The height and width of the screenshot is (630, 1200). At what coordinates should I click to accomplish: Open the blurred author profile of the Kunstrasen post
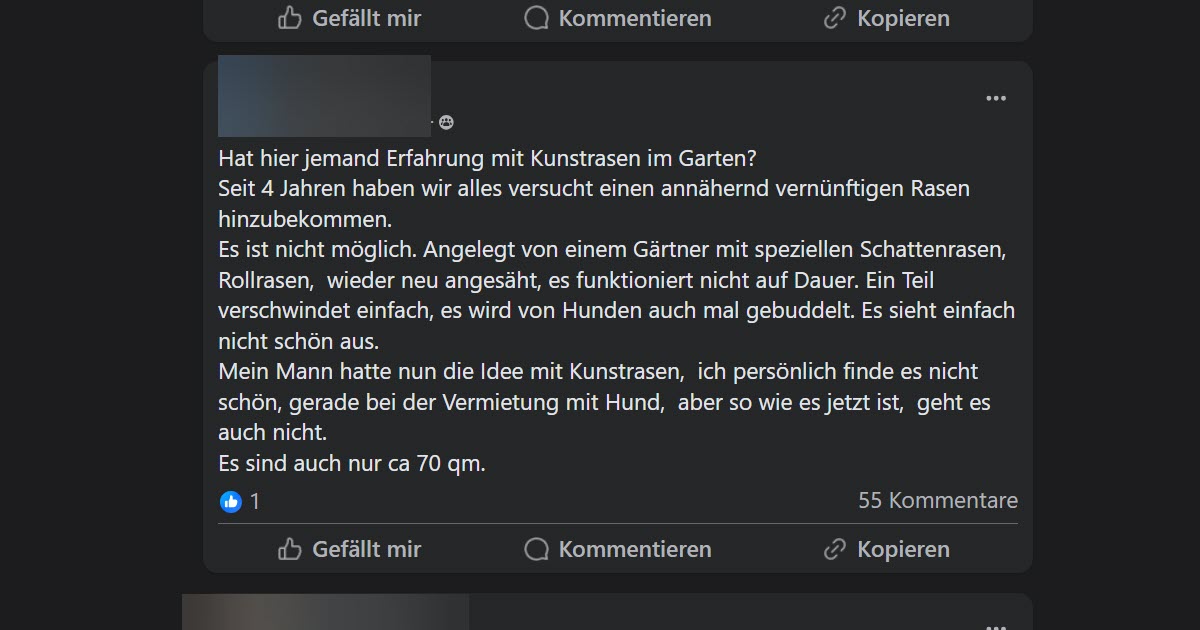pyautogui.click(x=324, y=96)
